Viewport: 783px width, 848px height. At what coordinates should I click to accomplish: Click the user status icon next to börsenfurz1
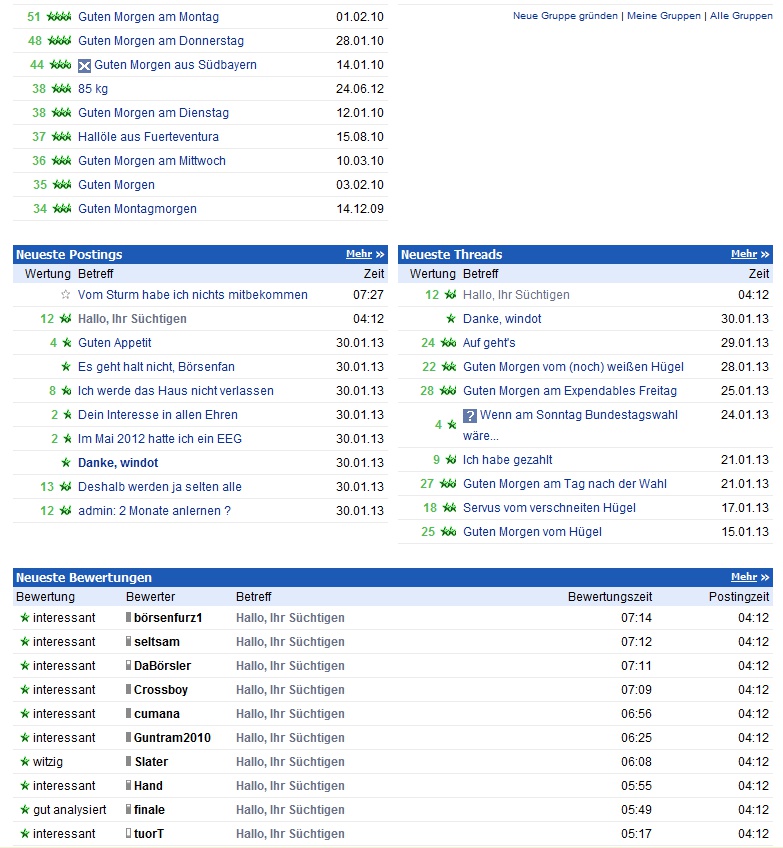point(128,618)
